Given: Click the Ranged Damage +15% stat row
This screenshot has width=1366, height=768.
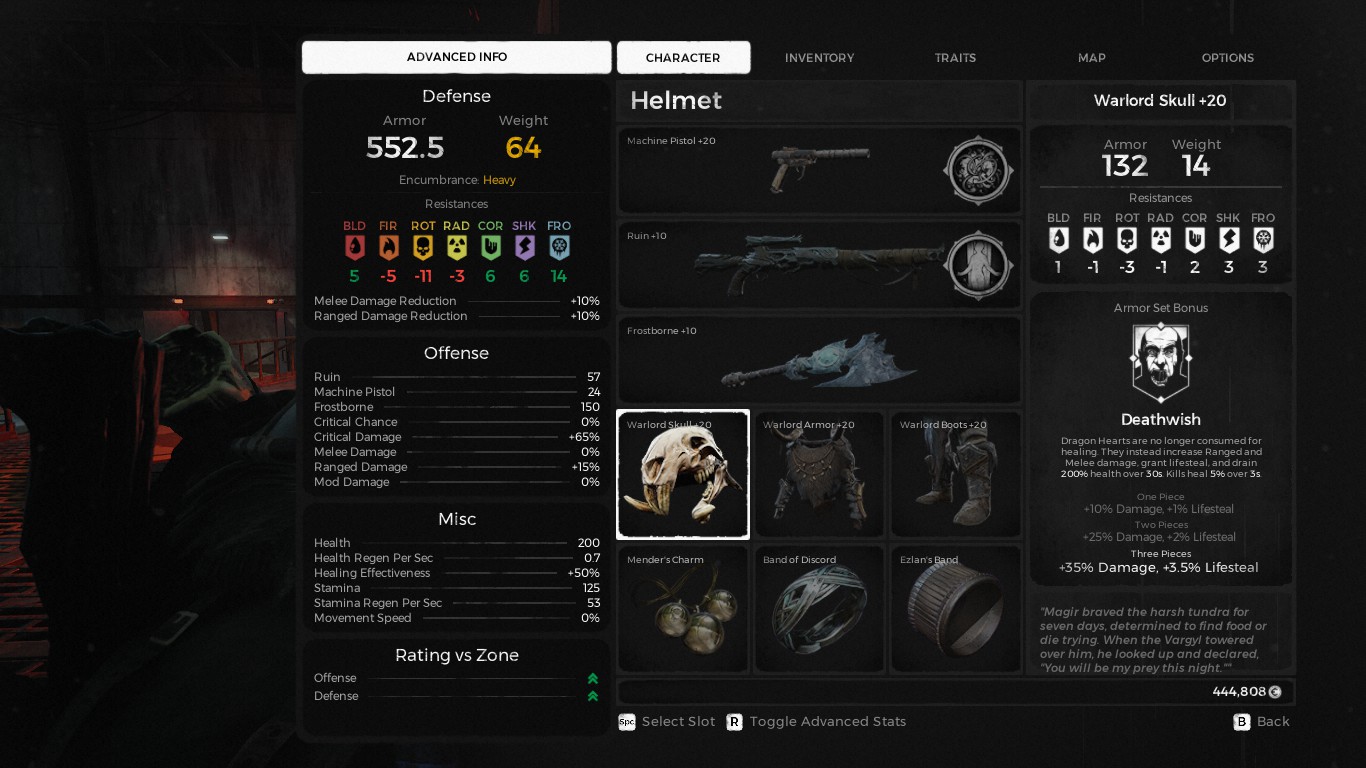Looking at the screenshot, I should [457, 467].
